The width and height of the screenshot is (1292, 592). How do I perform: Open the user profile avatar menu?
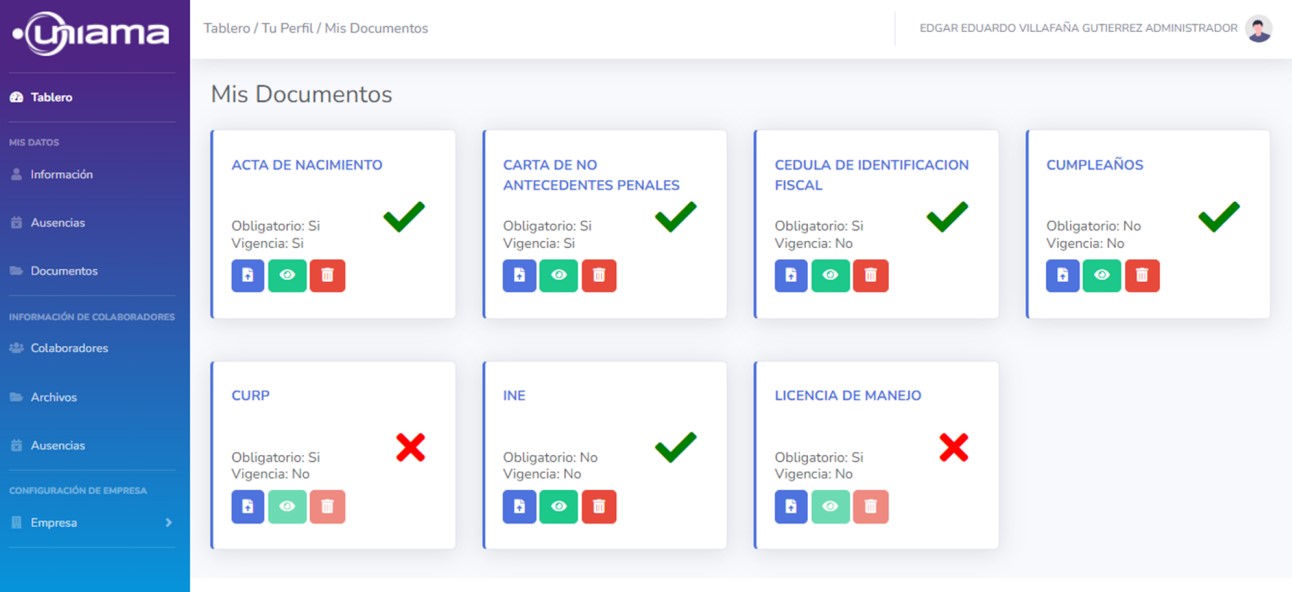point(1259,29)
